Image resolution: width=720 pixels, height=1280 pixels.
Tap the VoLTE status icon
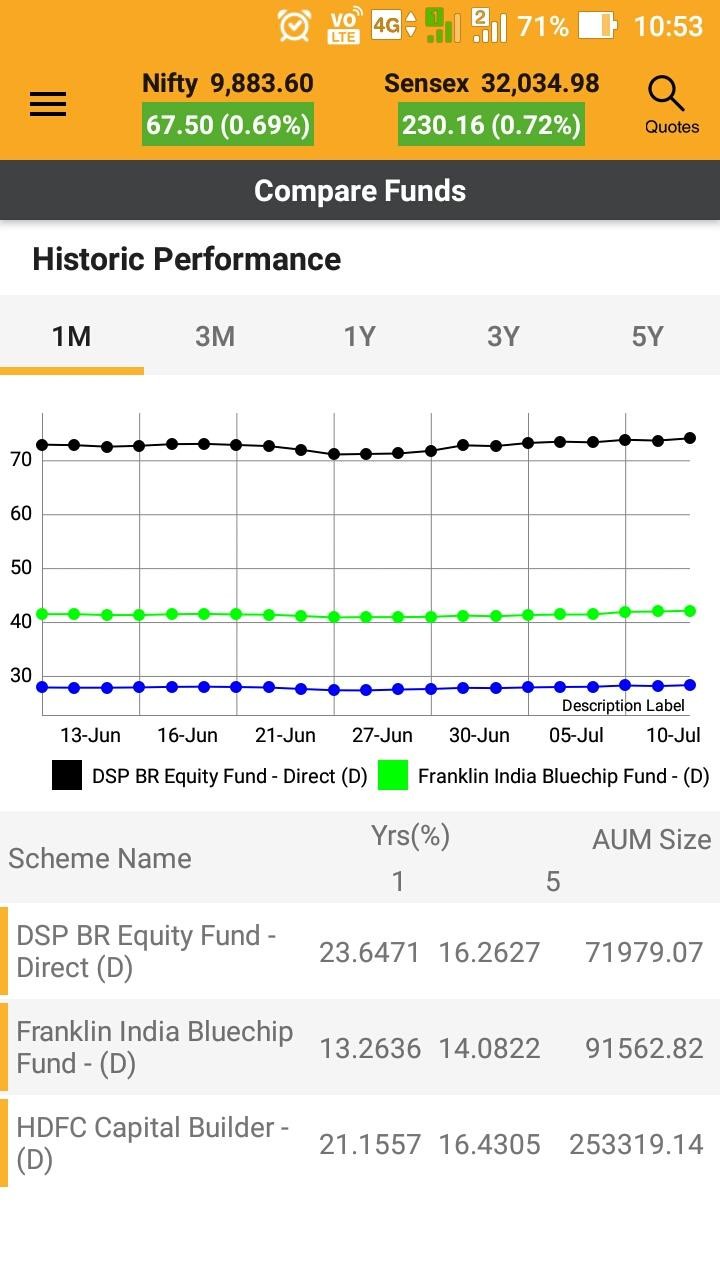pos(344,26)
